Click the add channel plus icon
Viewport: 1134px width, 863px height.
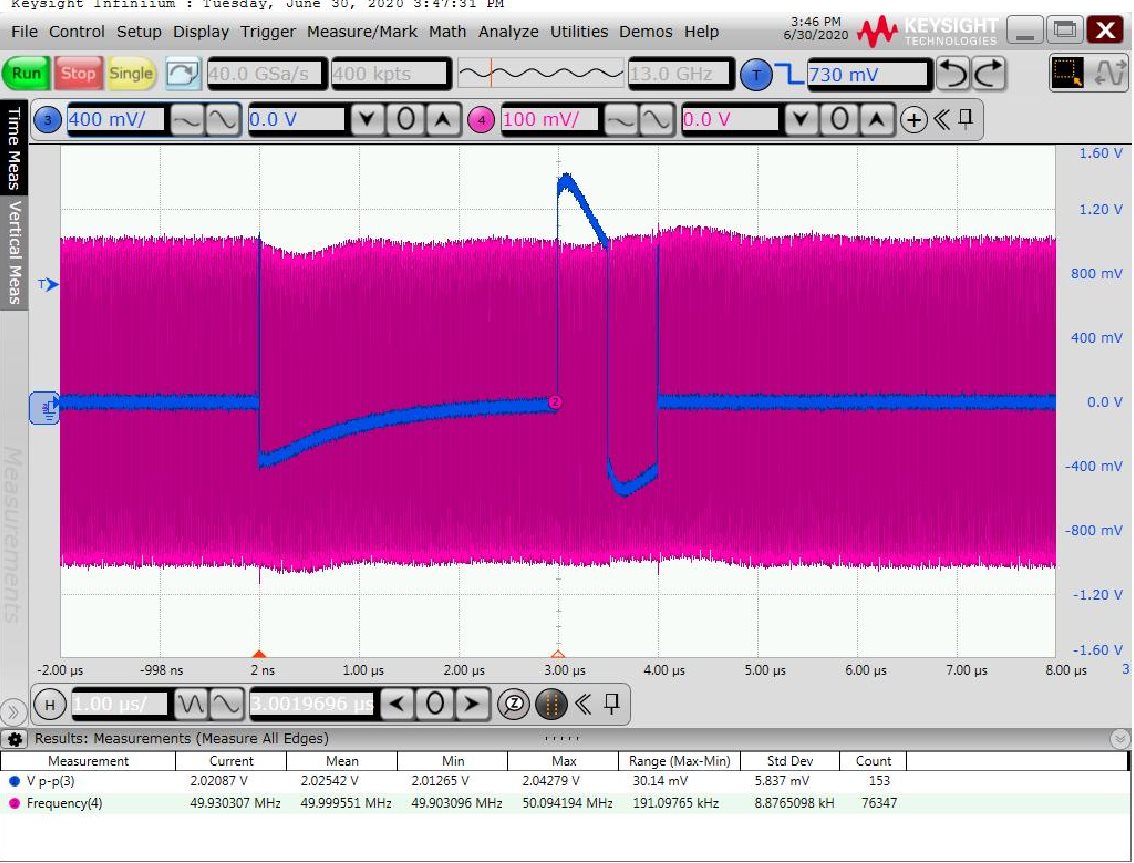pyautogui.click(x=914, y=120)
